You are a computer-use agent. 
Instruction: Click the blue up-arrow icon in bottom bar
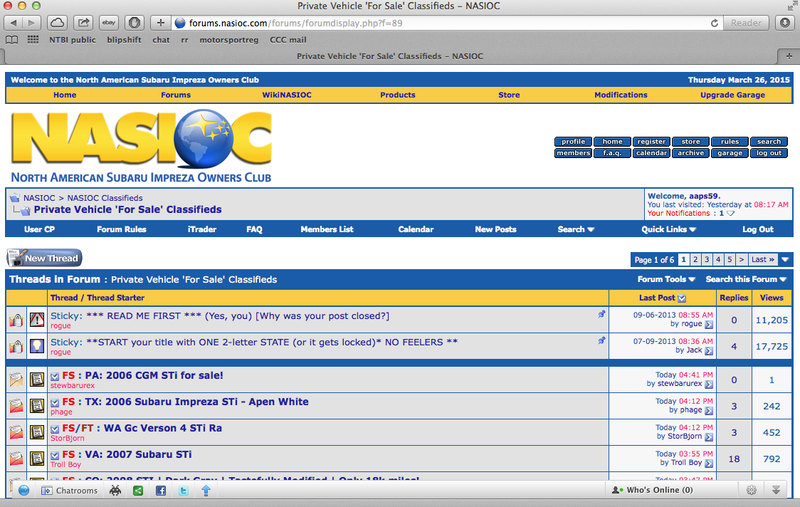[206, 491]
